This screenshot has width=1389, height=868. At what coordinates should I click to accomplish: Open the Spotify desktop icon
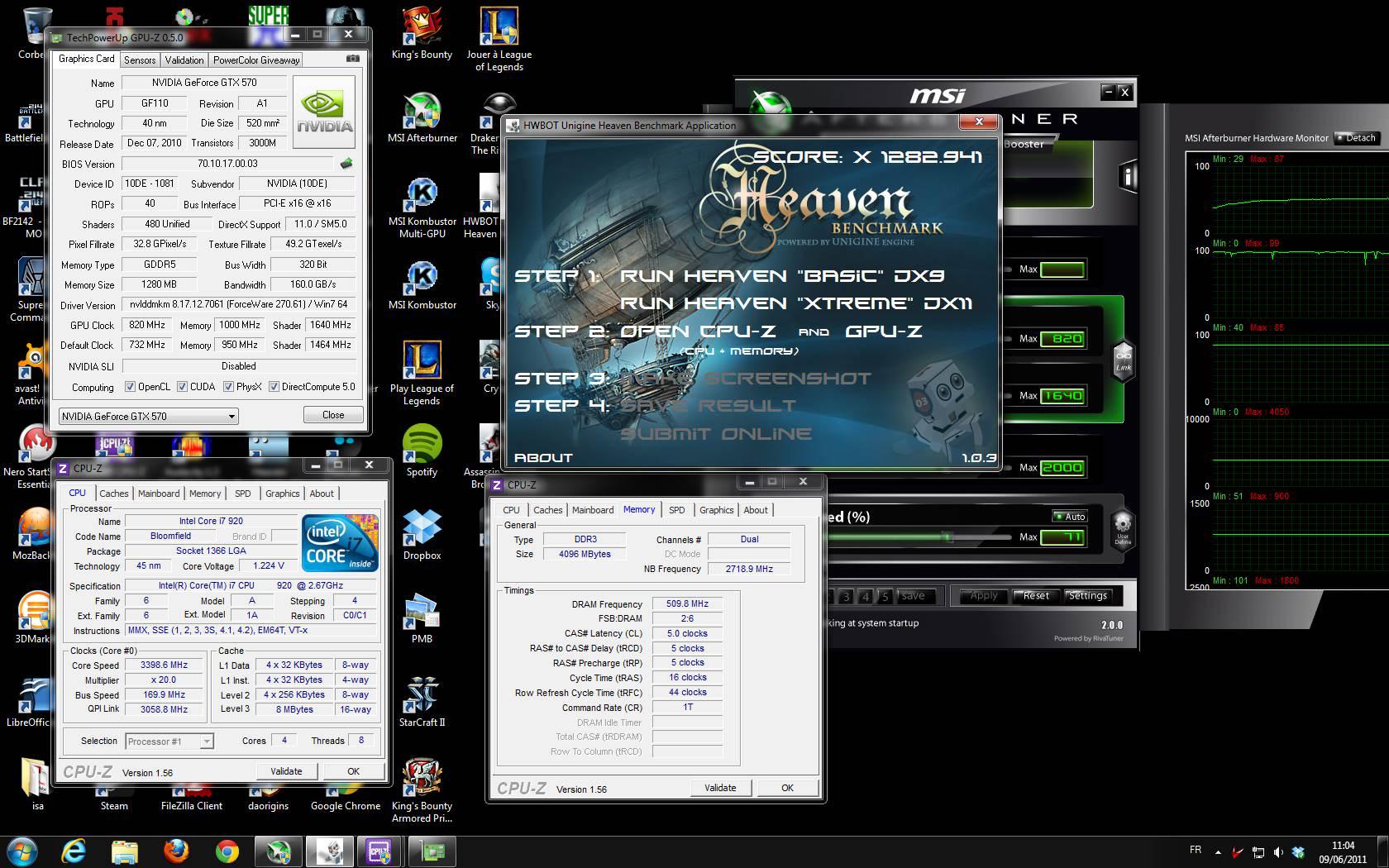click(x=422, y=451)
